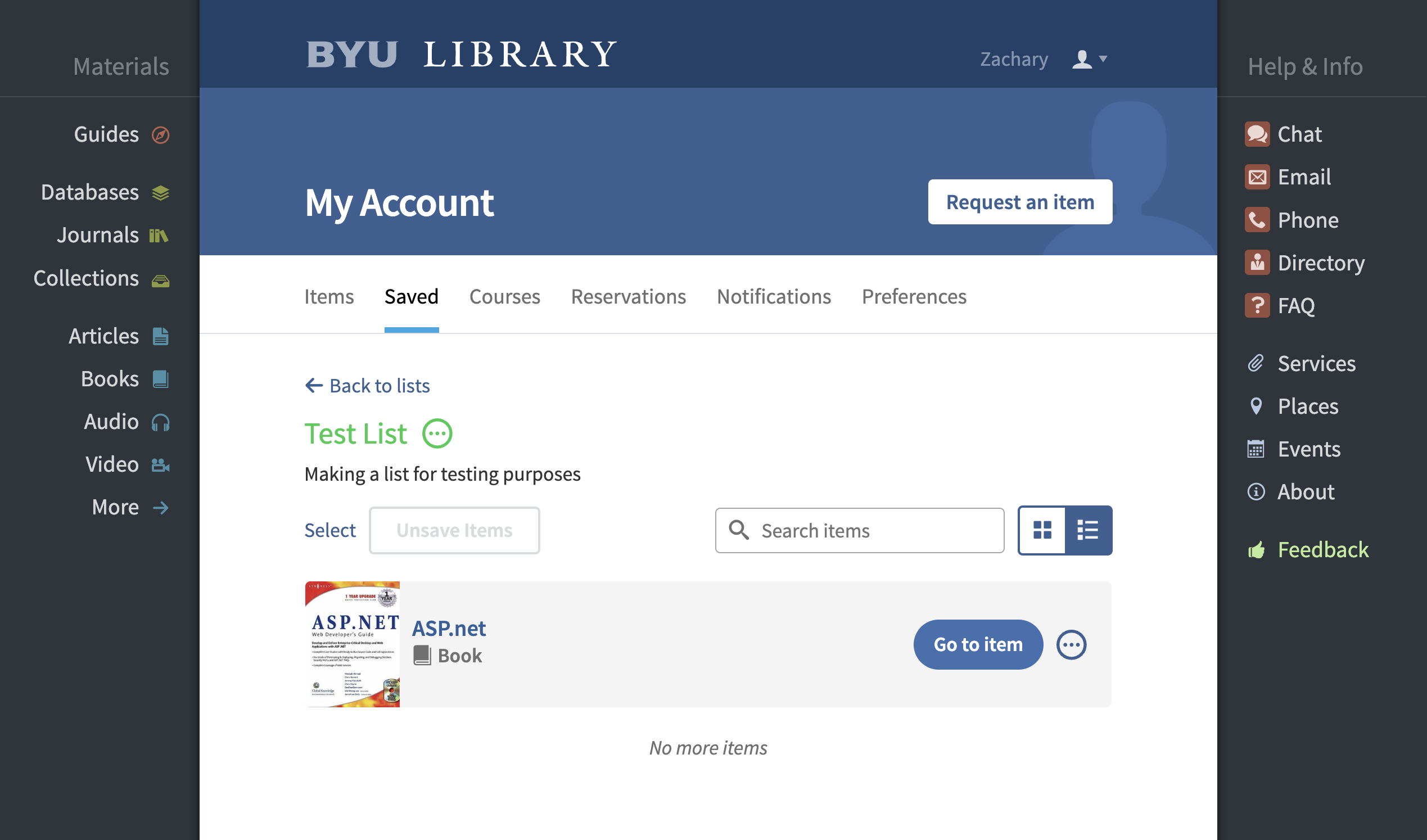Switch to the Reservations tab
The image size is (1427, 840).
(x=628, y=297)
